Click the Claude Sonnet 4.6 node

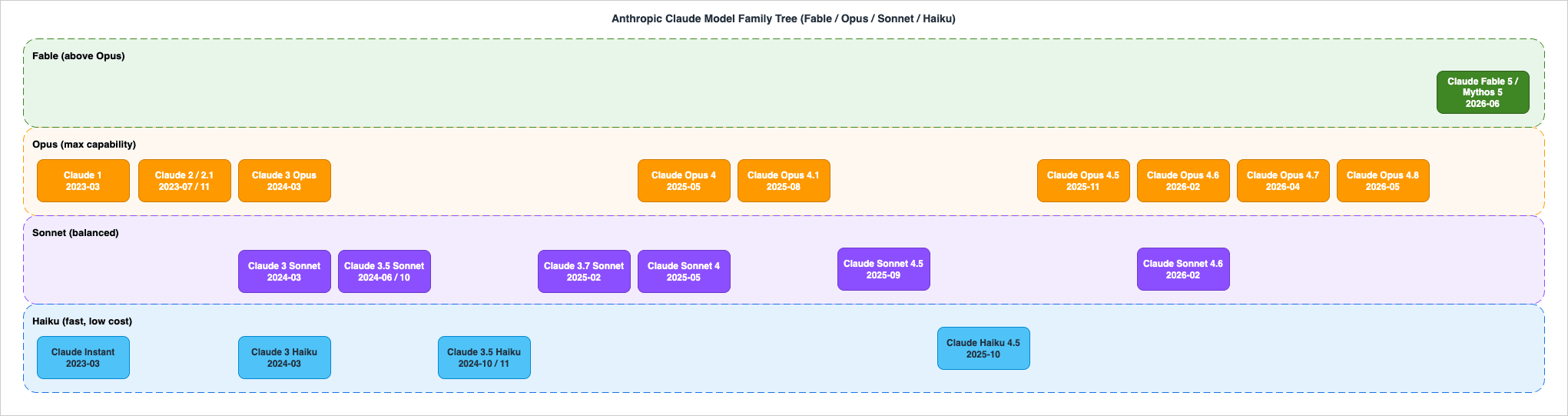tap(1183, 269)
